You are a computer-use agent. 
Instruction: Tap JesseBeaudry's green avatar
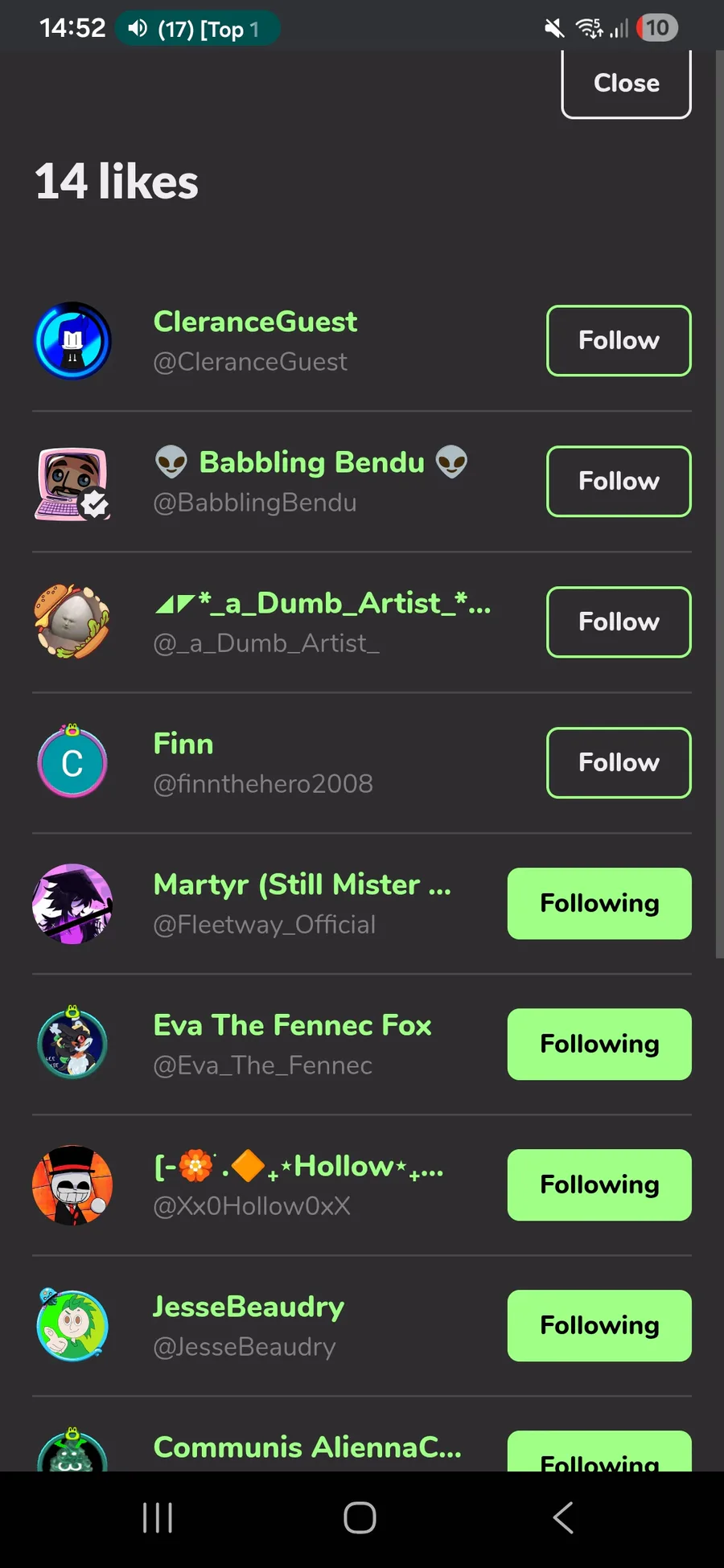72,1325
